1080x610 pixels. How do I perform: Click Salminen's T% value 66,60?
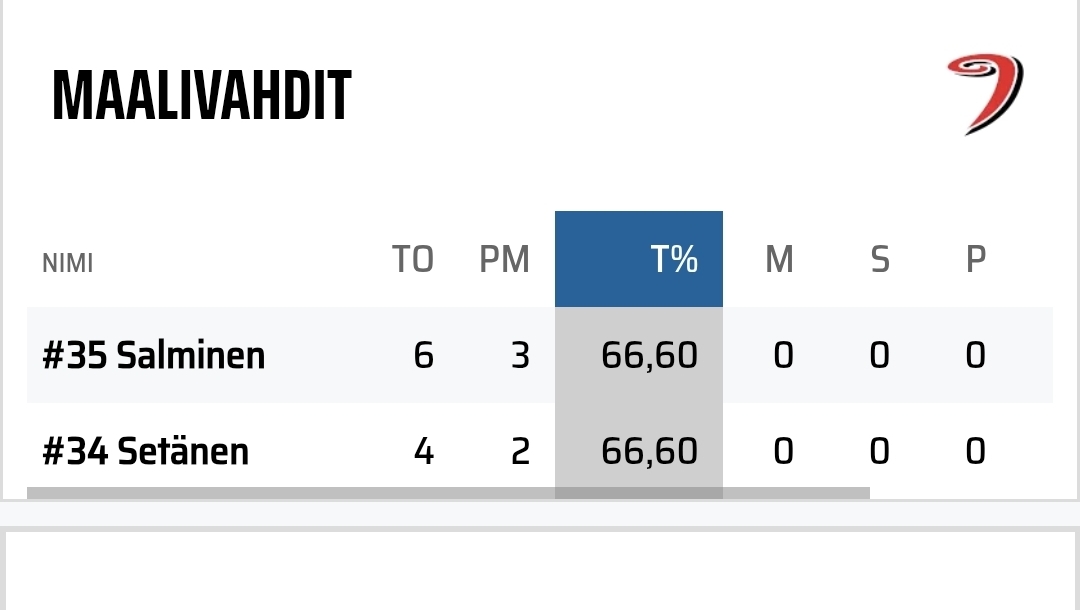click(x=649, y=355)
